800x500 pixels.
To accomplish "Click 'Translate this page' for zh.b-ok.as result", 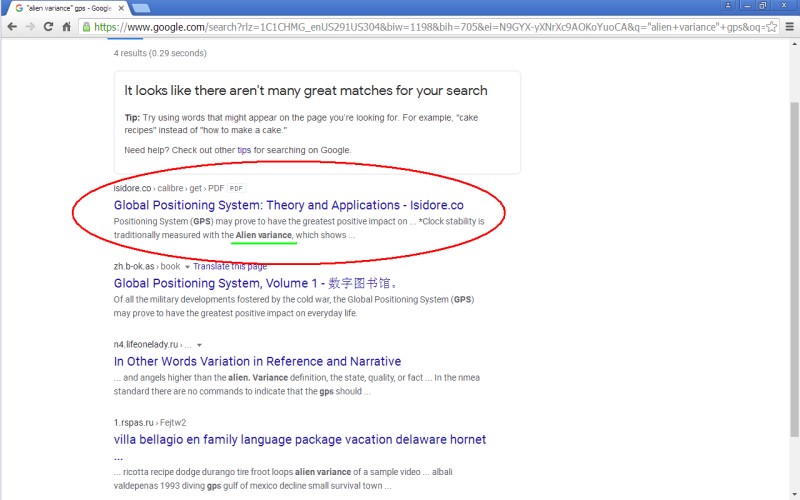I will tap(230, 266).
